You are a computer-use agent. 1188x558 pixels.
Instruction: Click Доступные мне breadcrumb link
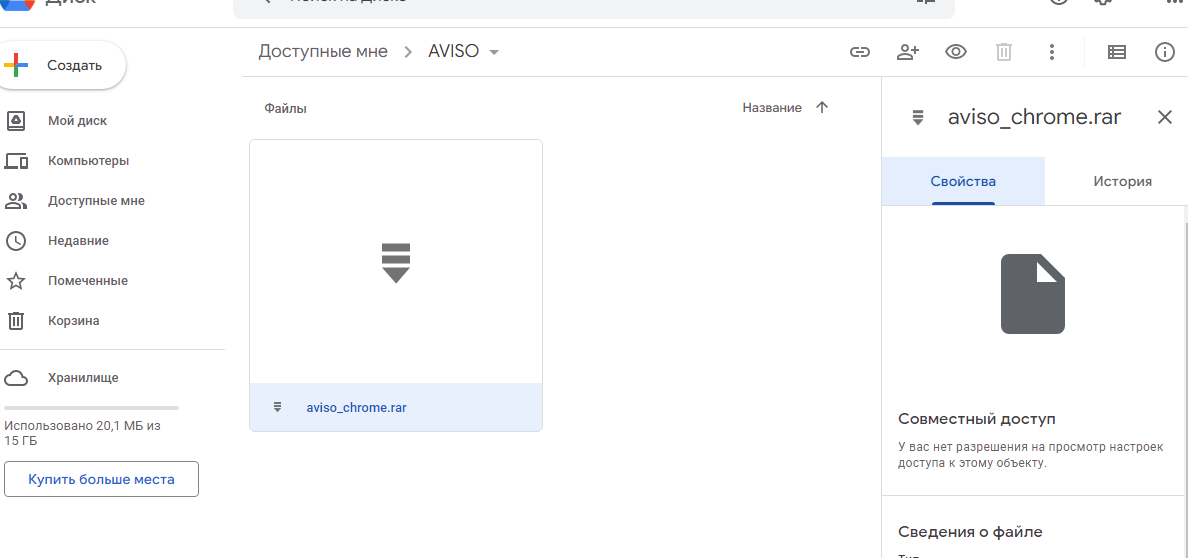[x=323, y=52]
